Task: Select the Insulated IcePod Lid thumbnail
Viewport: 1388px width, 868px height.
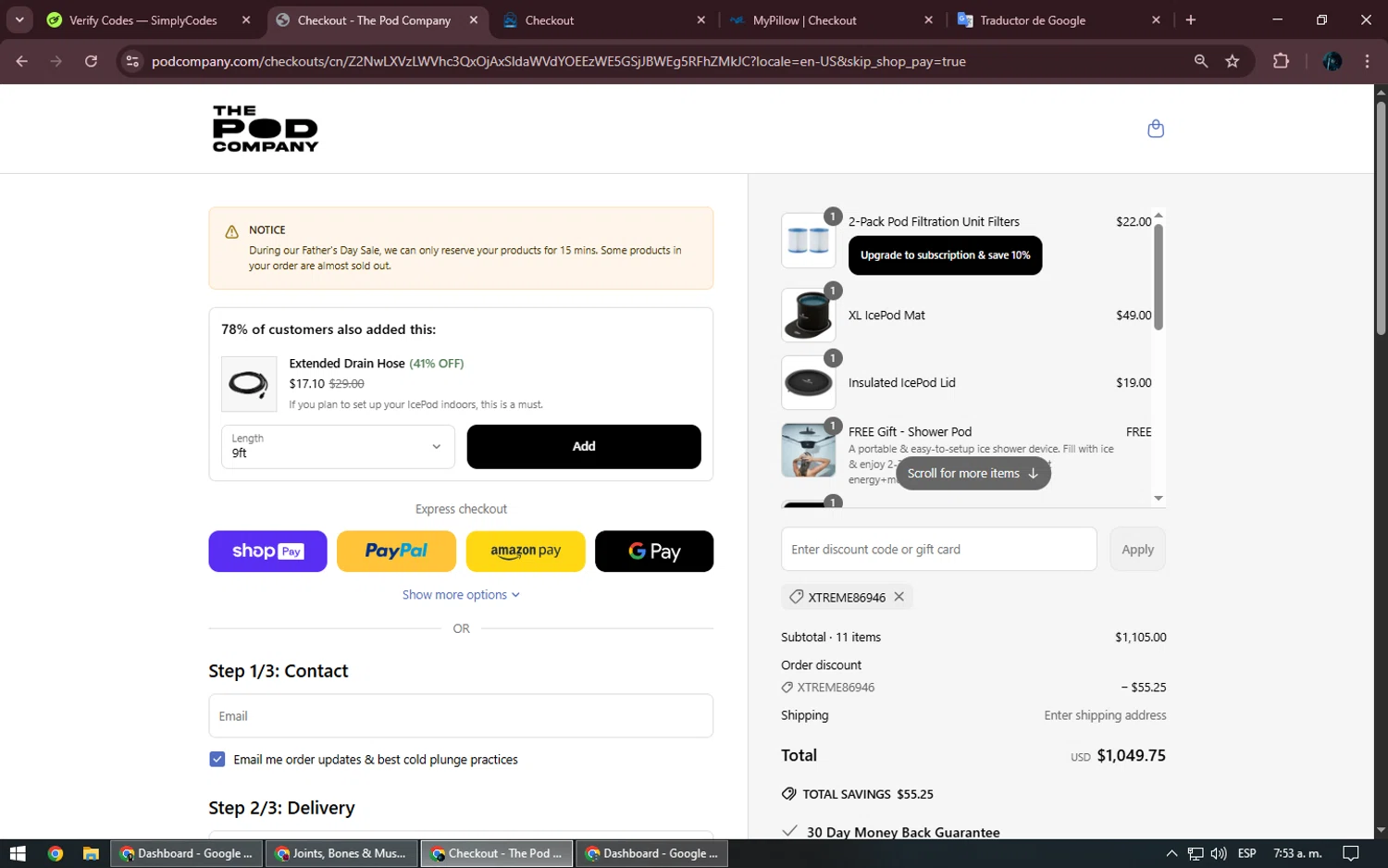Action: point(808,382)
